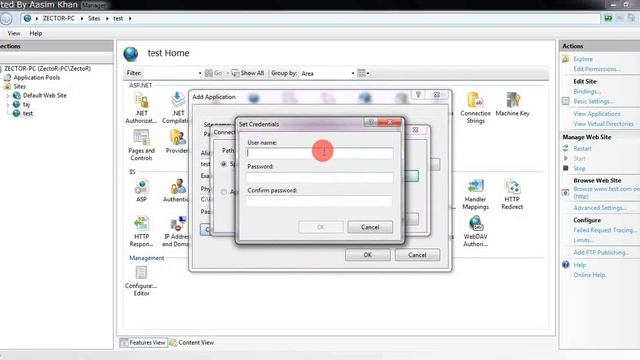Screen dimensions: 640x360
Task: Select Sites node in Connections tree
Action: 19,87
